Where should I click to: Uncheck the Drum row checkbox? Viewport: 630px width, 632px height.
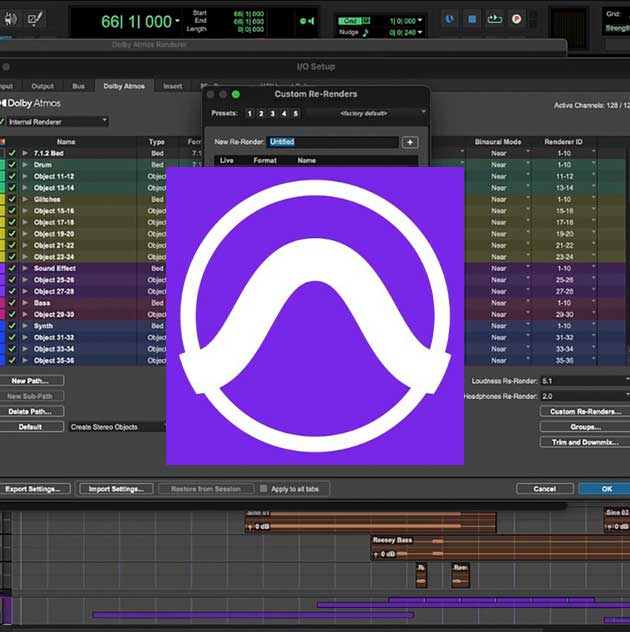(12, 164)
